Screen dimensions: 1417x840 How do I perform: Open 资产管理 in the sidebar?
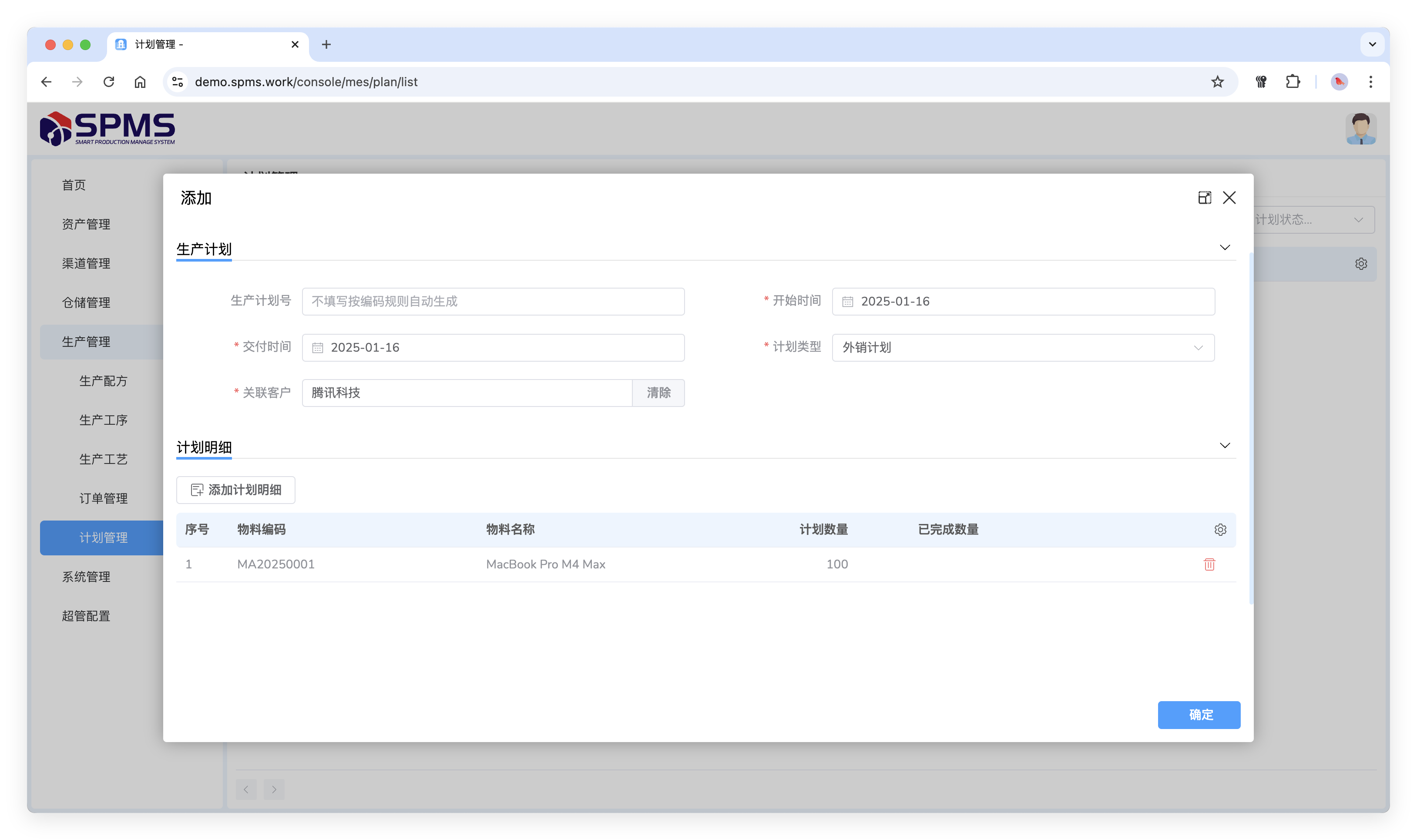click(86, 224)
